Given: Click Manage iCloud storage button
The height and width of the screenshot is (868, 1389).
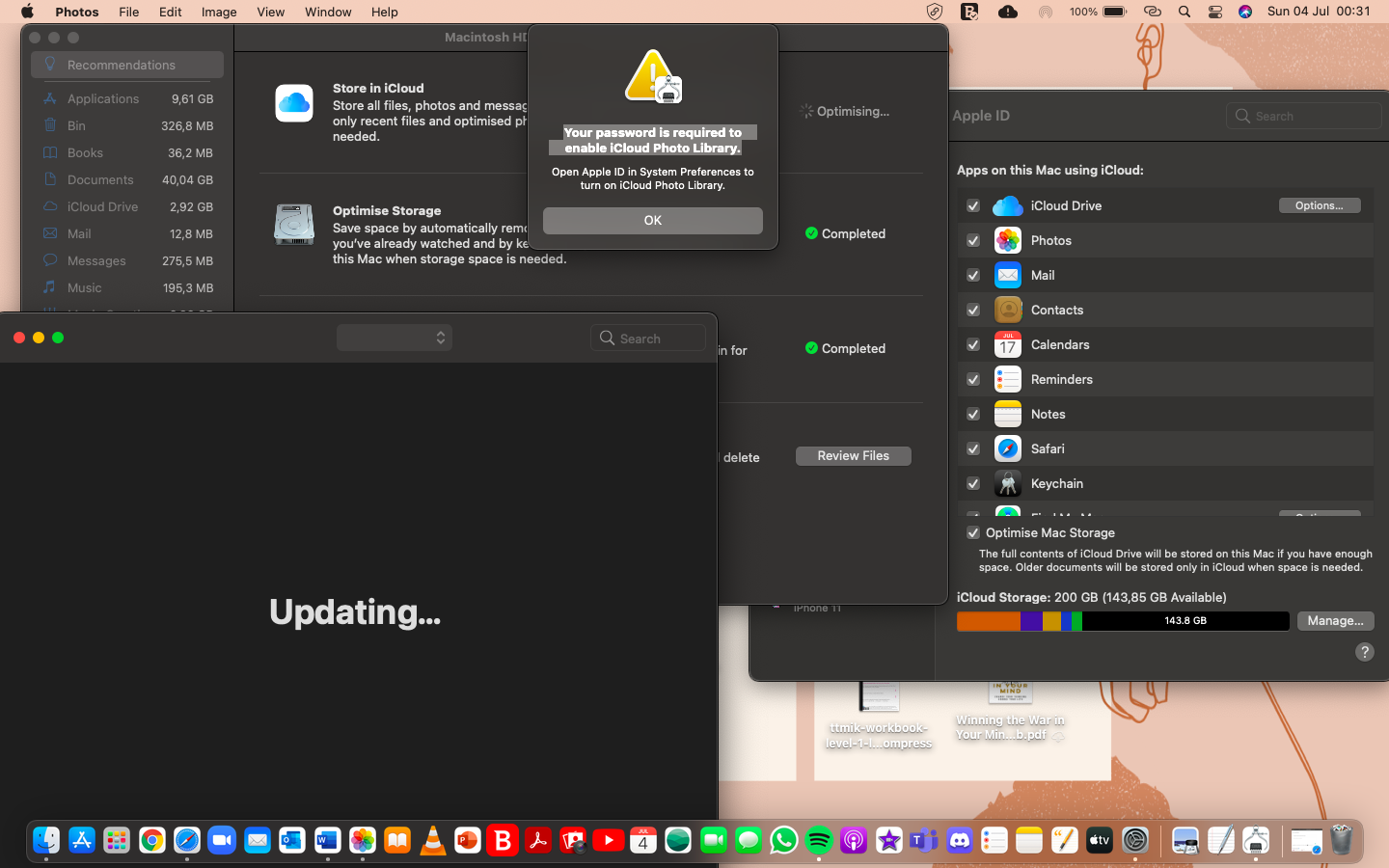Looking at the screenshot, I should tap(1336, 621).
